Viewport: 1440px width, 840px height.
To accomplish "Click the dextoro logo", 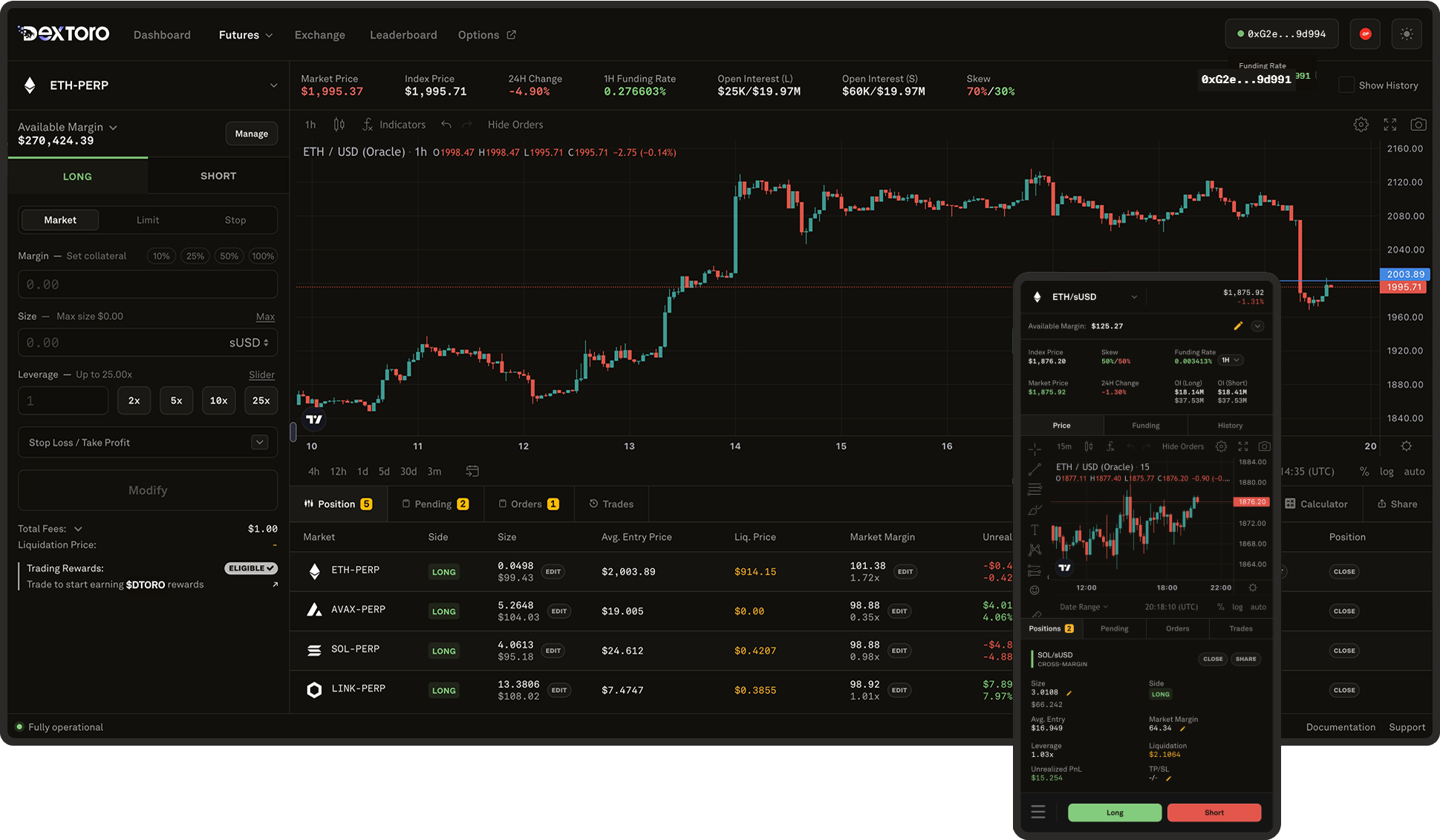I will pos(64,33).
